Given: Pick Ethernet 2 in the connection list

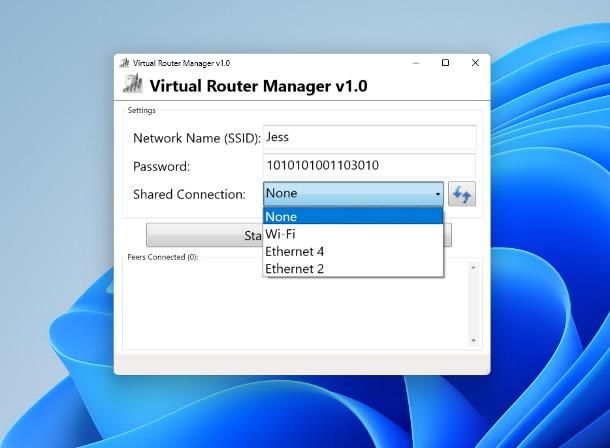Looking at the screenshot, I should point(353,268).
